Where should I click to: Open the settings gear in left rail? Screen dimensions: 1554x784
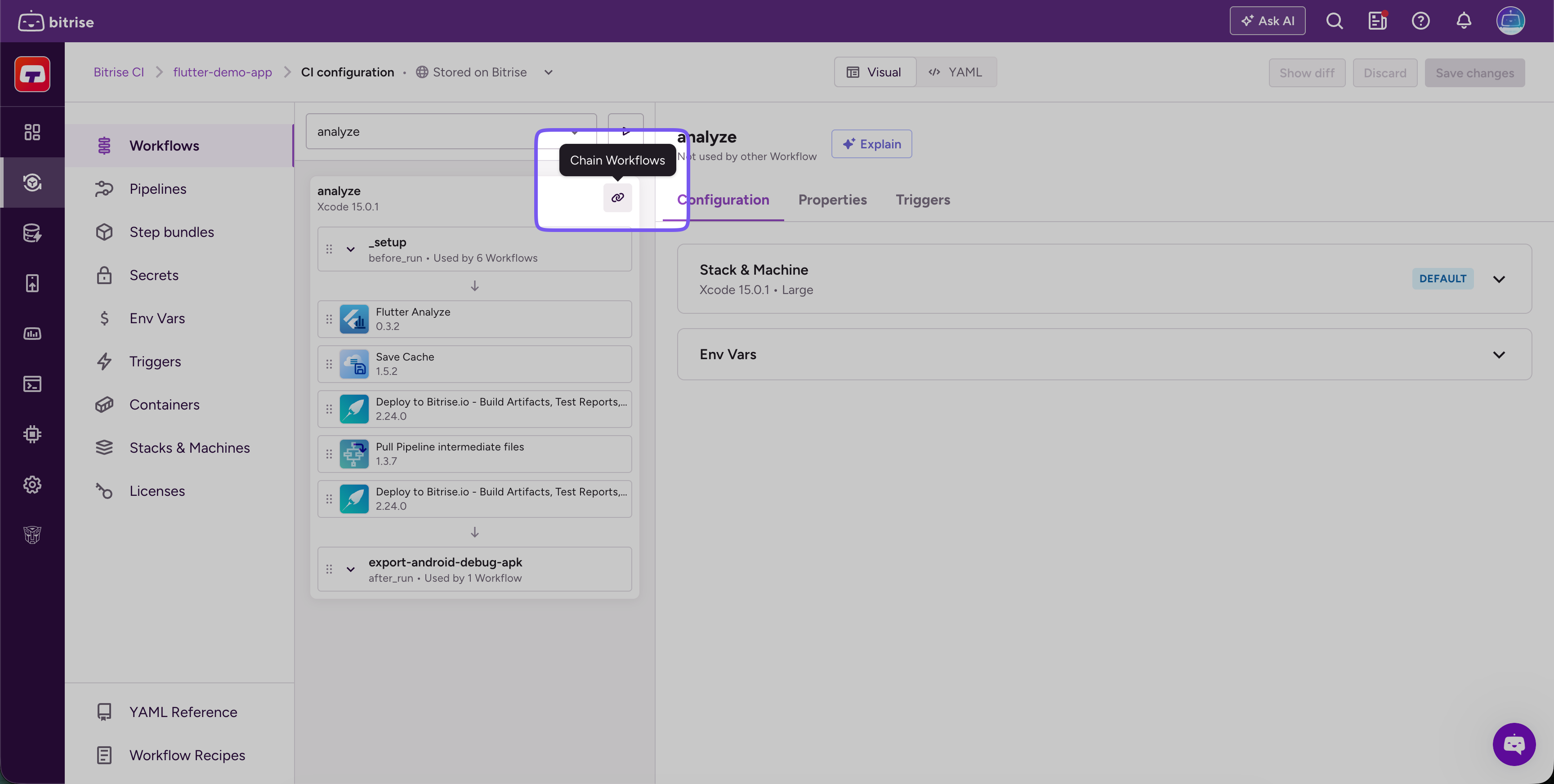click(32, 485)
